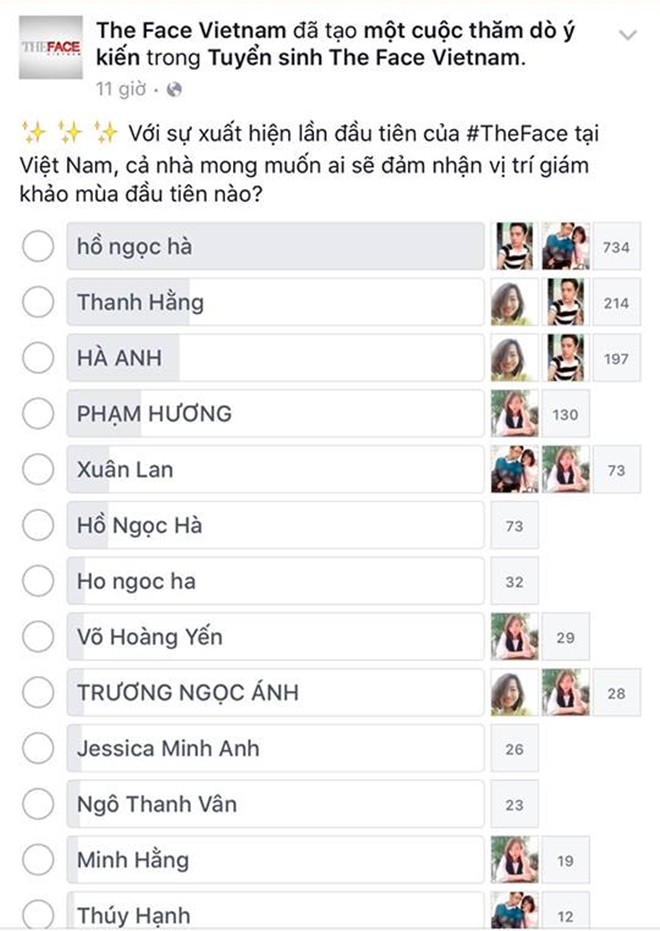Image resolution: width=660 pixels, height=931 pixels.
Task: Click voter avatar beside Minh Hằng
Action: pos(515,860)
